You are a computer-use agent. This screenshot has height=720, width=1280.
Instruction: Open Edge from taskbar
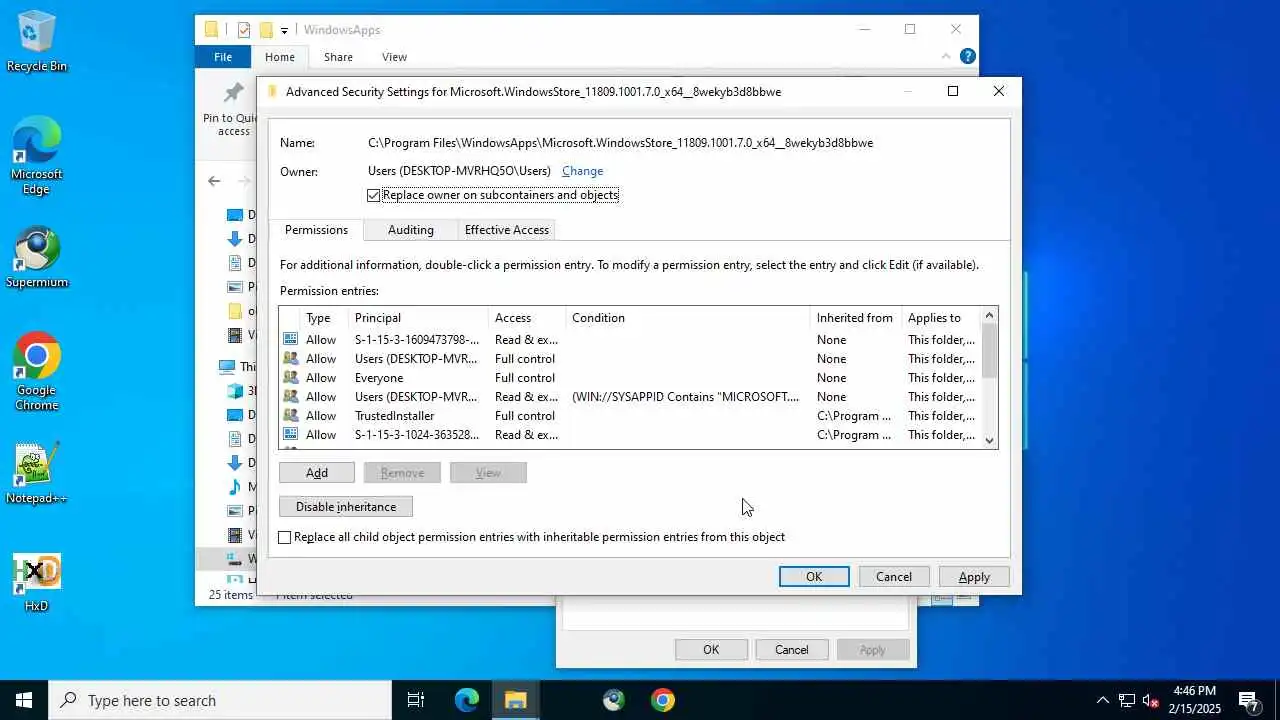click(x=467, y=700)
